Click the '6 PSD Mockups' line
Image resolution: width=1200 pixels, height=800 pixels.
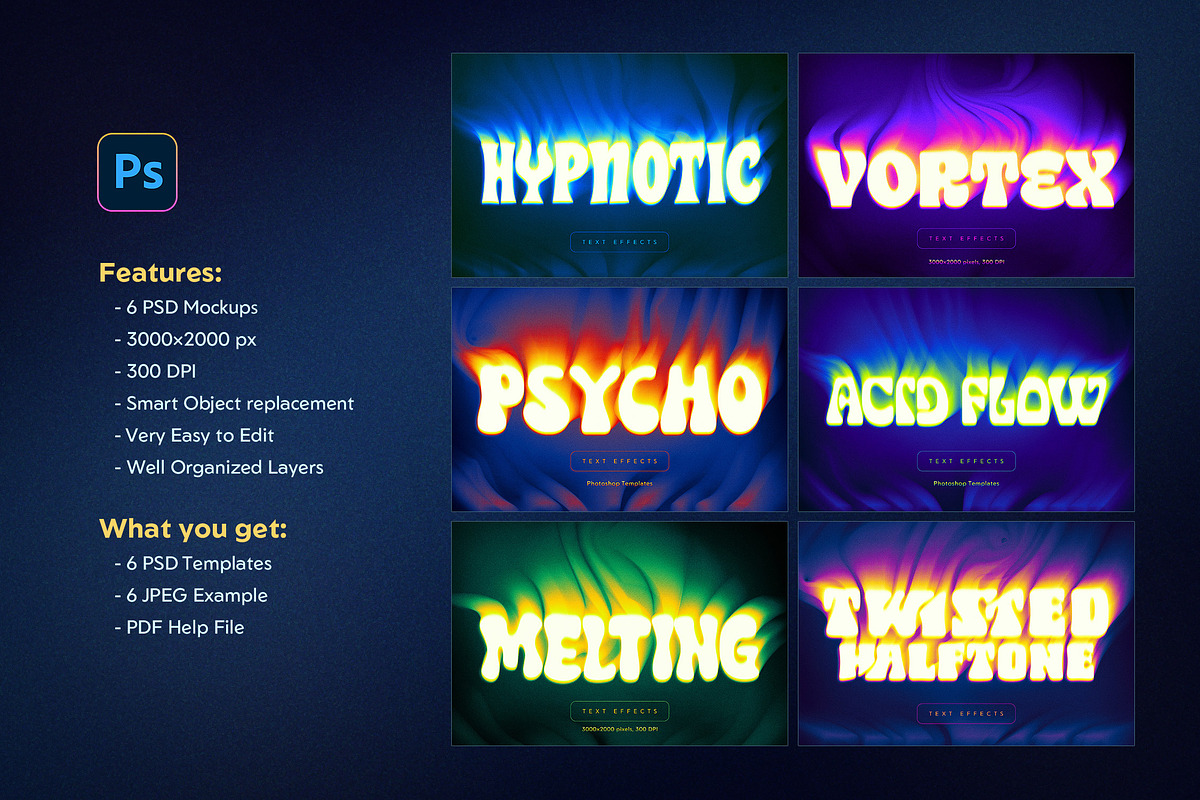(x=186, y=307)
